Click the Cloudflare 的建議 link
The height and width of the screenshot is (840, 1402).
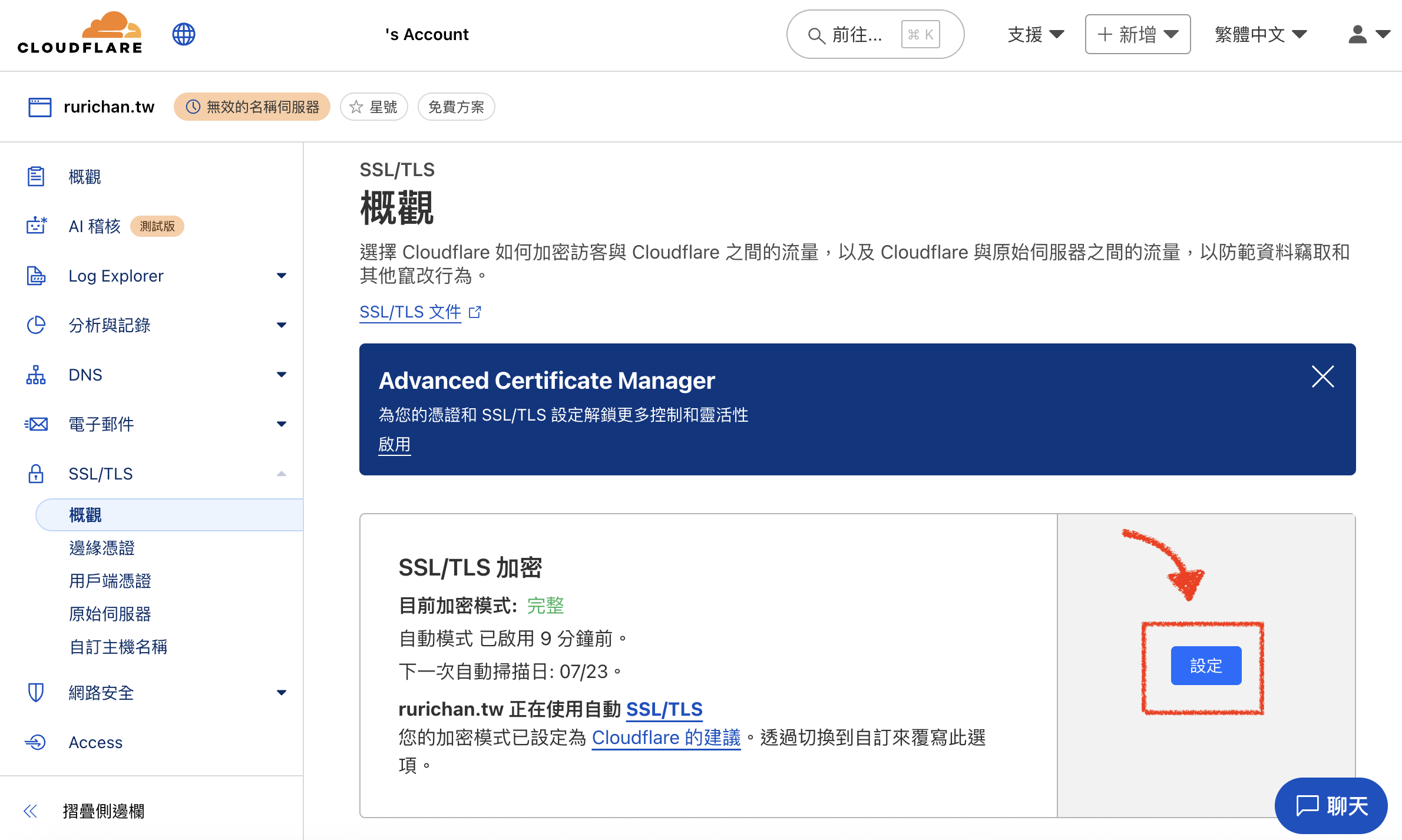(666, 738)
